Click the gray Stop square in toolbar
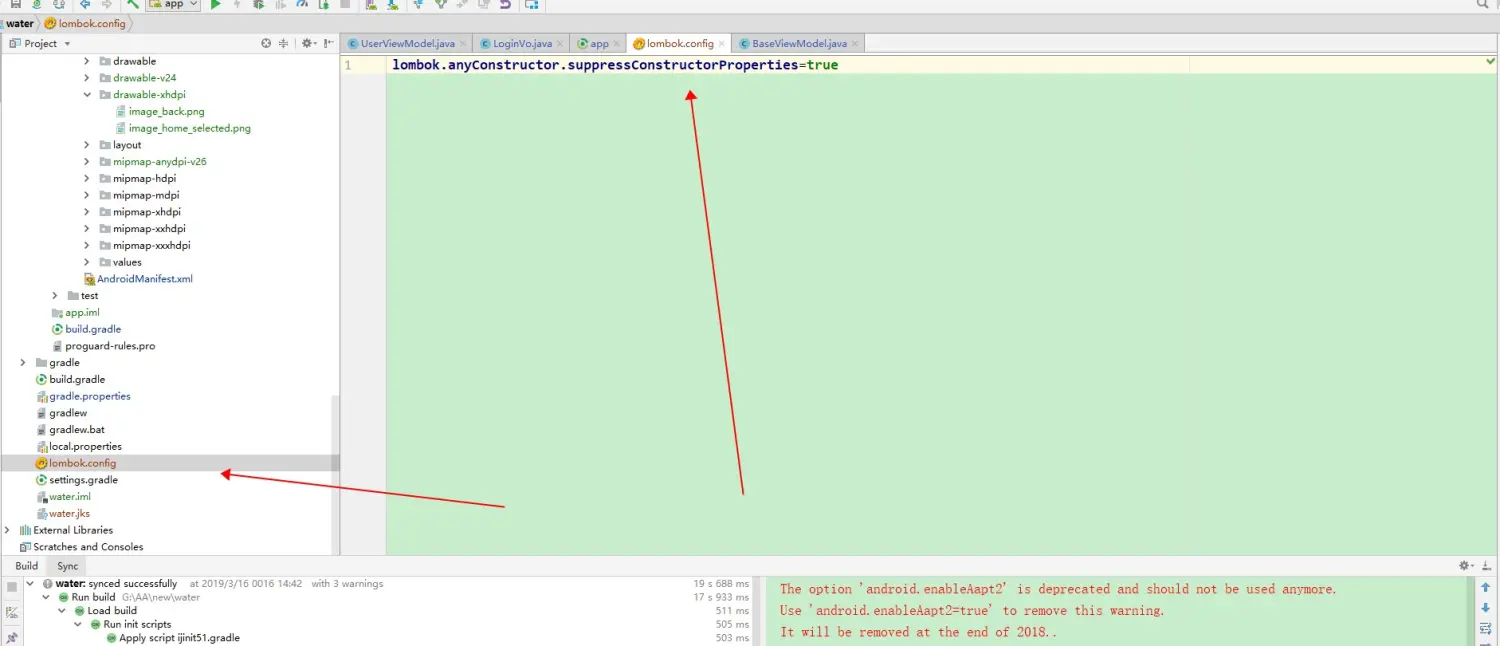Image resolution: width=1500 pixels, height=646 pixels. tap(345, 4)
